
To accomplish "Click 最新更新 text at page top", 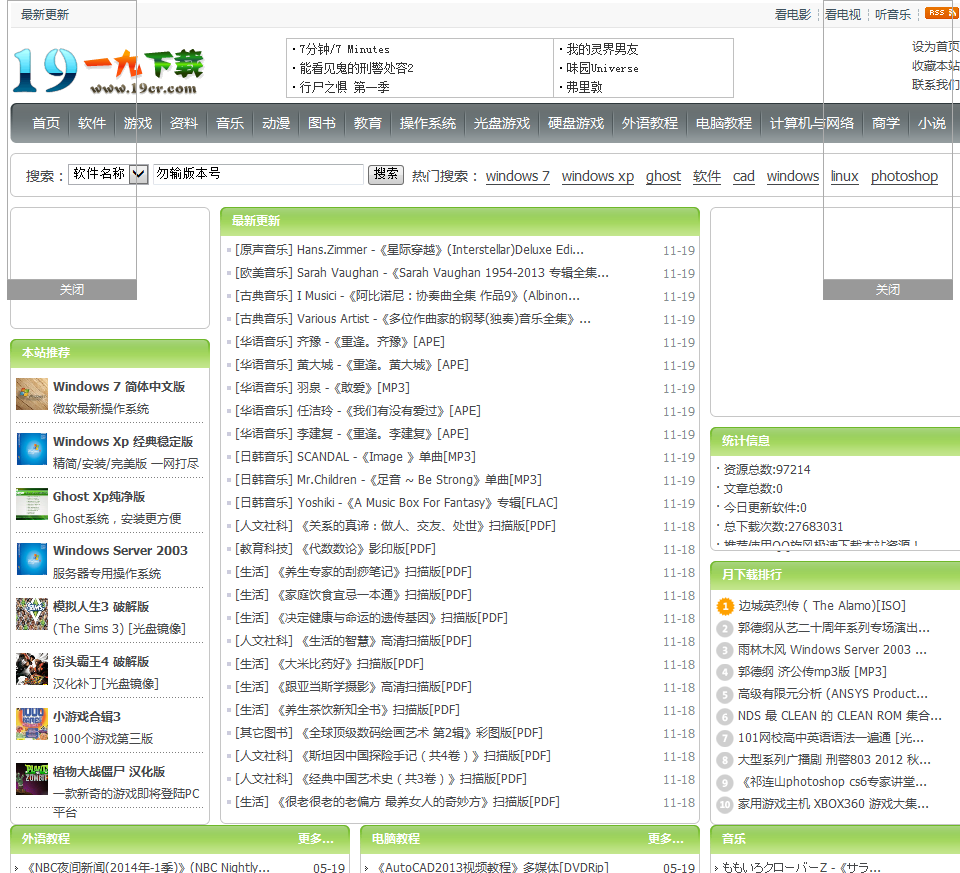I will (45, 15).
